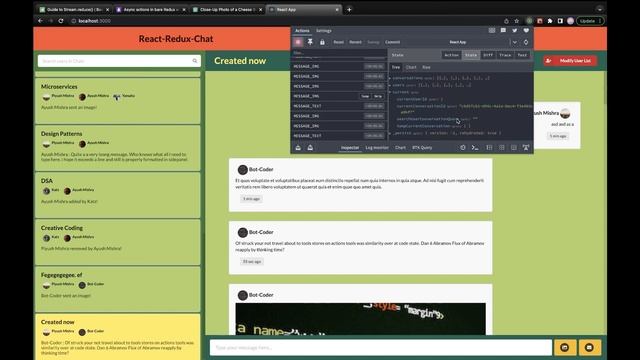The height and width of the screenshot is (360, 640).
Task: Click the pin icon in DevTools toolbar
Action: [x=310, y=42]
